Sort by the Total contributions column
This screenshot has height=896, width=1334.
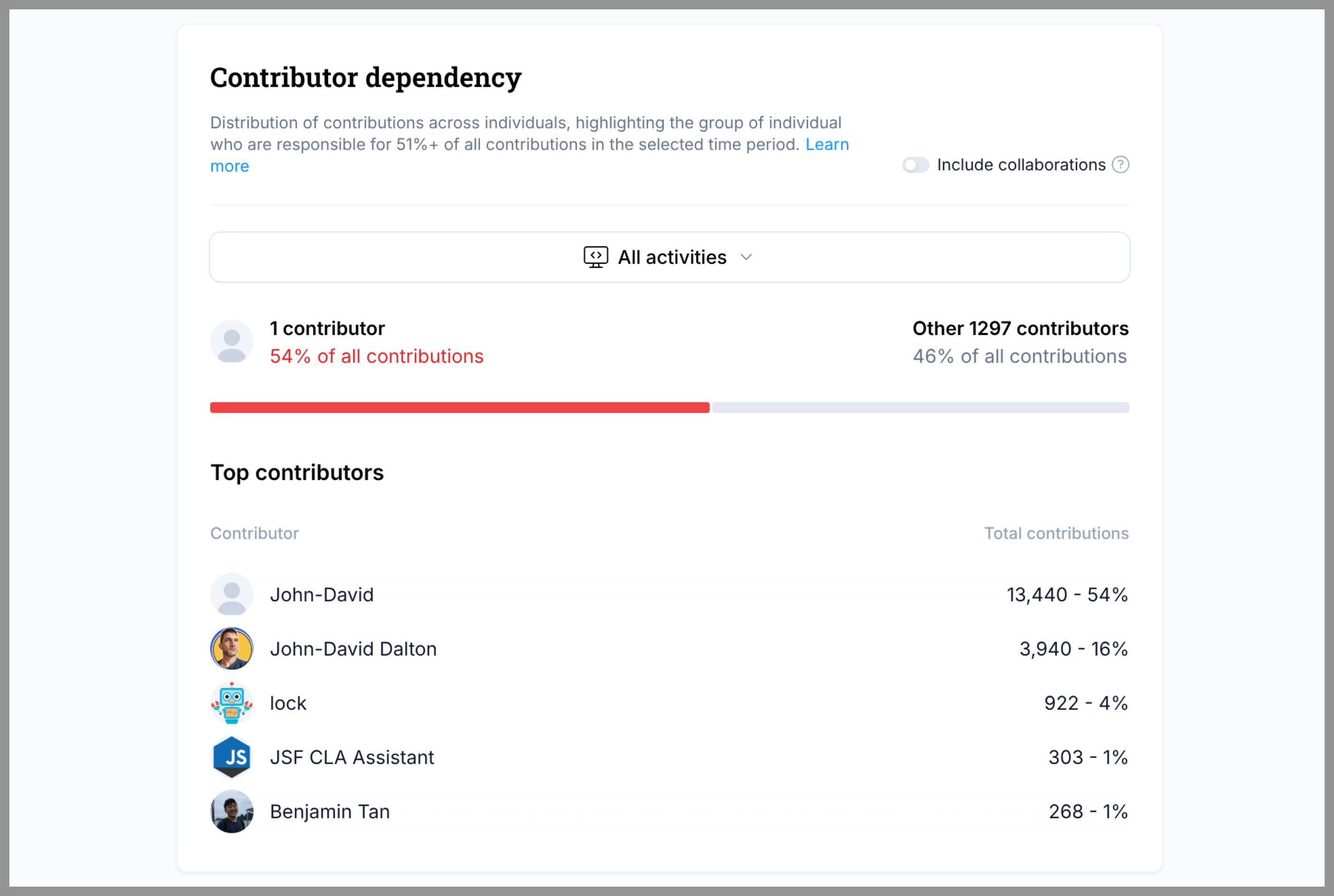tap(1056, 533)
